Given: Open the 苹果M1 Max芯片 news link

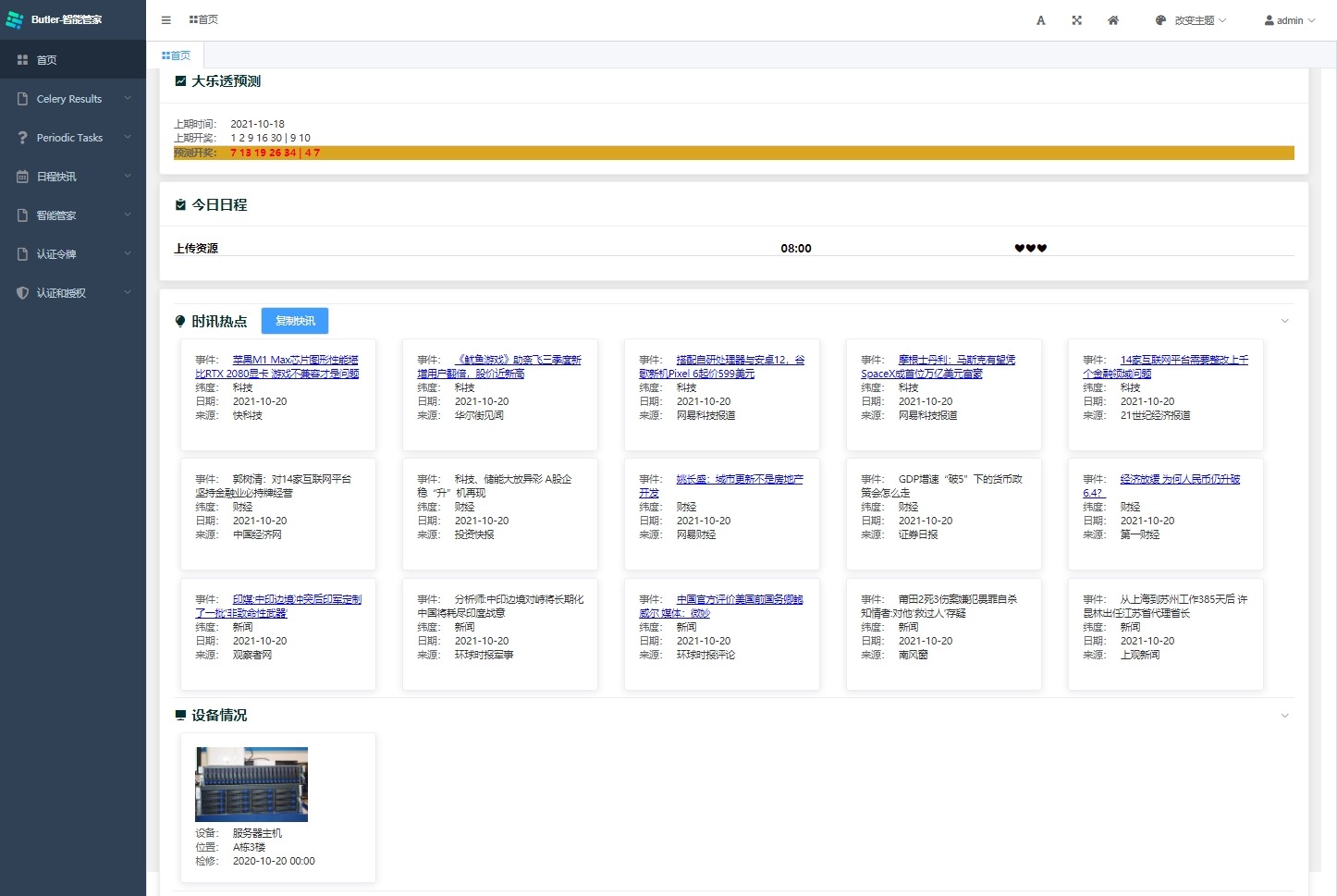Looking at the screenshot, I should pos(277,367).
